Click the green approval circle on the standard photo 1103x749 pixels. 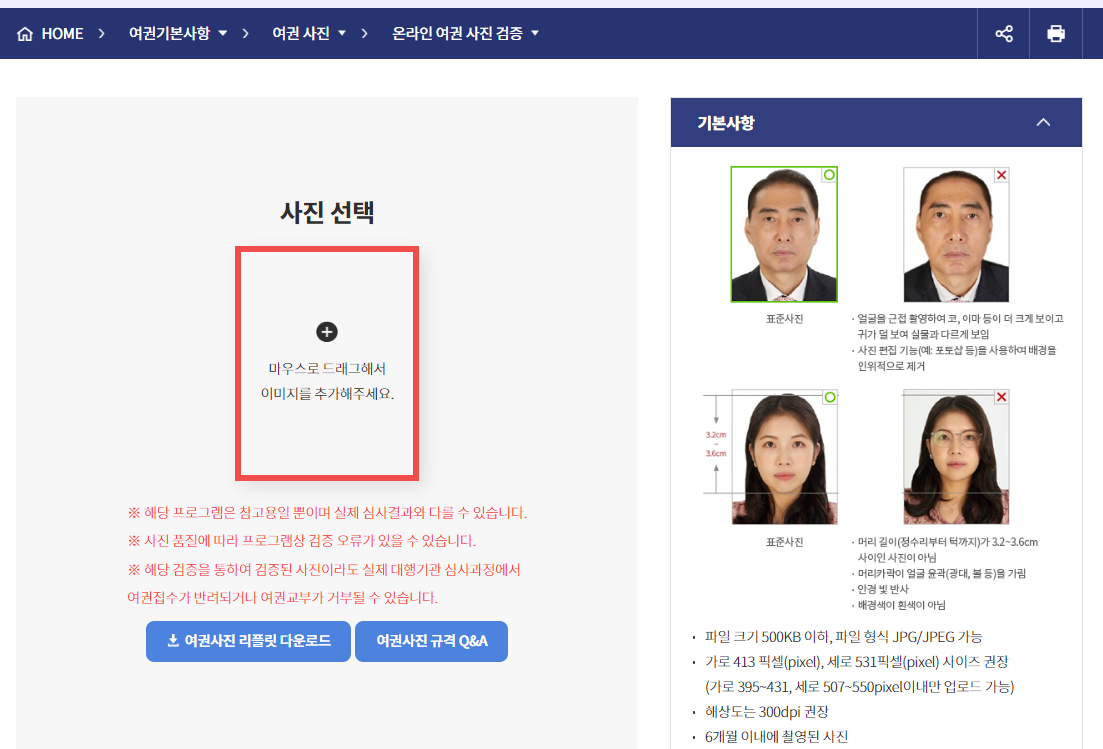(827, 174)
